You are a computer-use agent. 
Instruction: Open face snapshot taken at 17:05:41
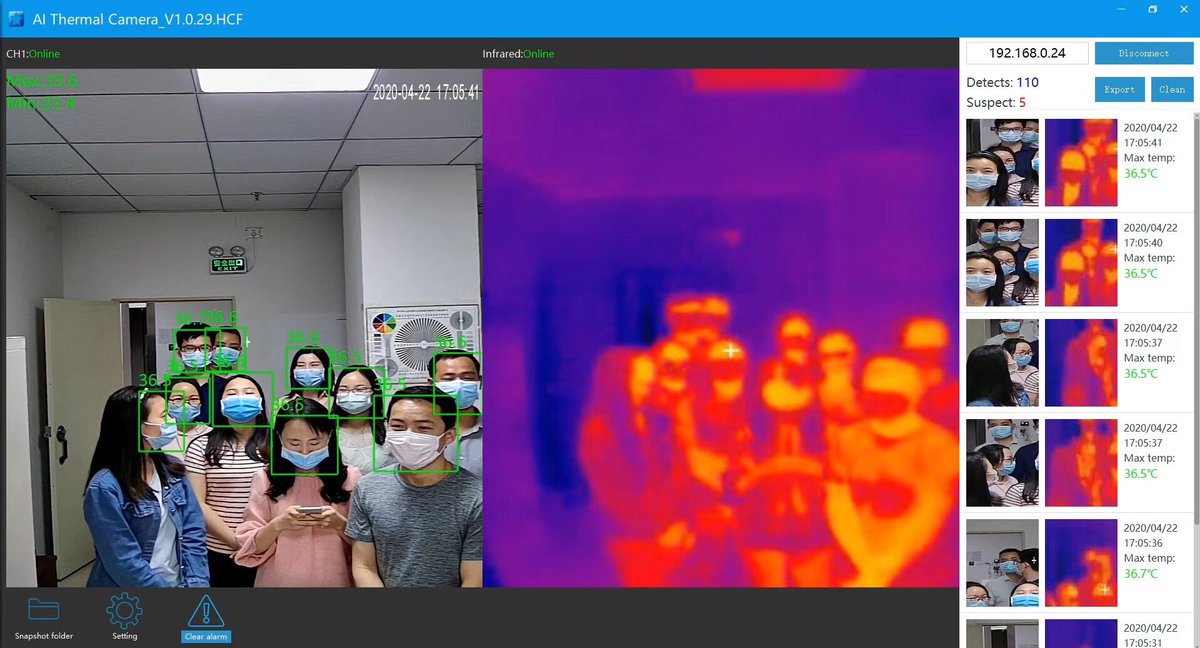[x=1002, y=163]
